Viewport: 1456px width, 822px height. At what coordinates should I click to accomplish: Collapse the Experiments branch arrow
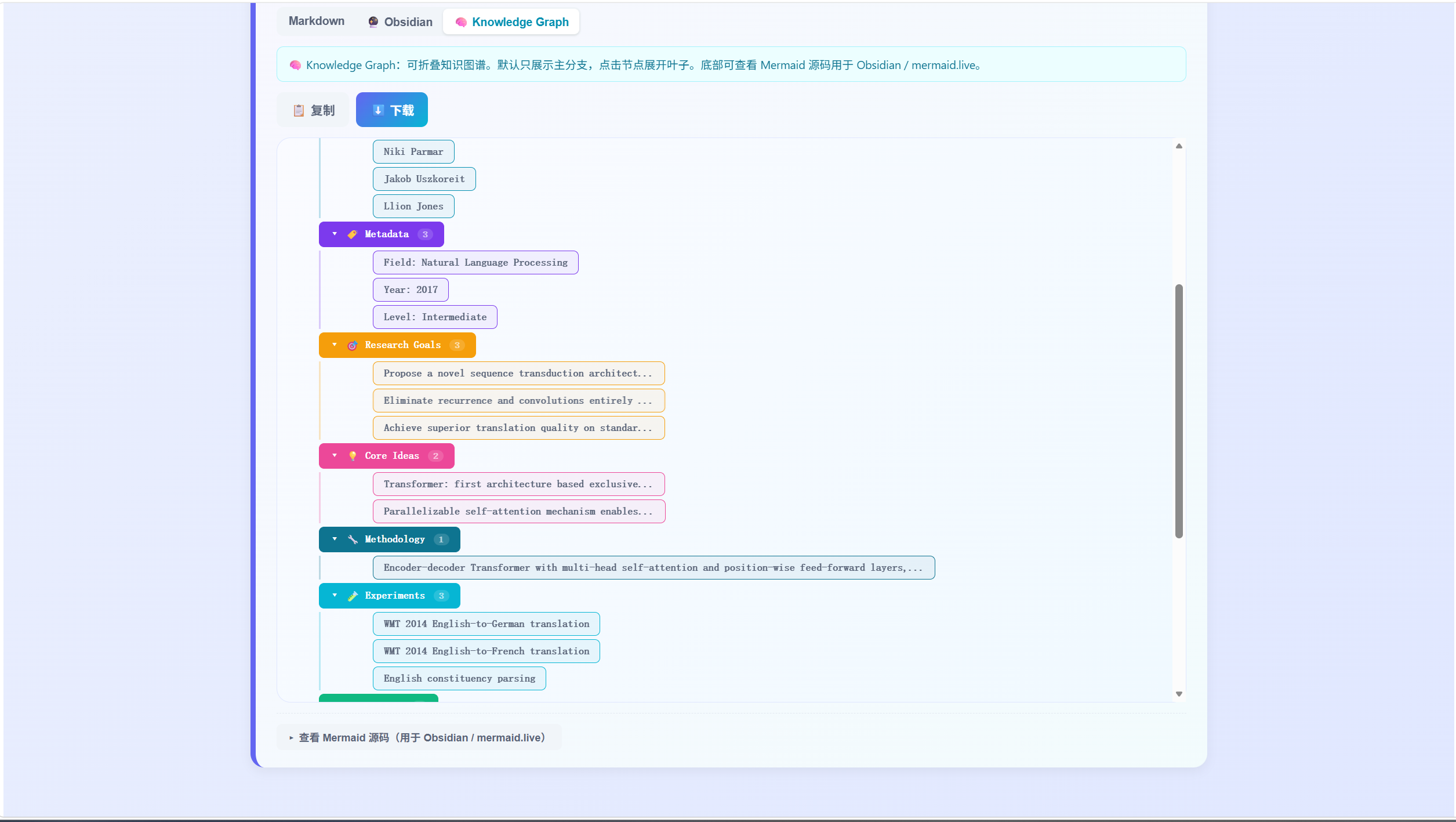tap(335, 595)
